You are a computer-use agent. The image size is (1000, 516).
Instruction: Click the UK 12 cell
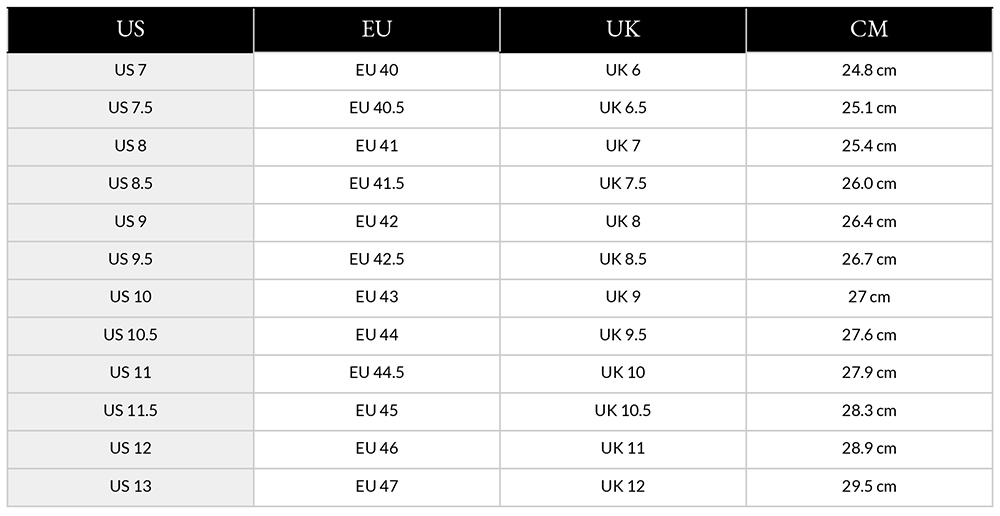(x=623, y=487)
